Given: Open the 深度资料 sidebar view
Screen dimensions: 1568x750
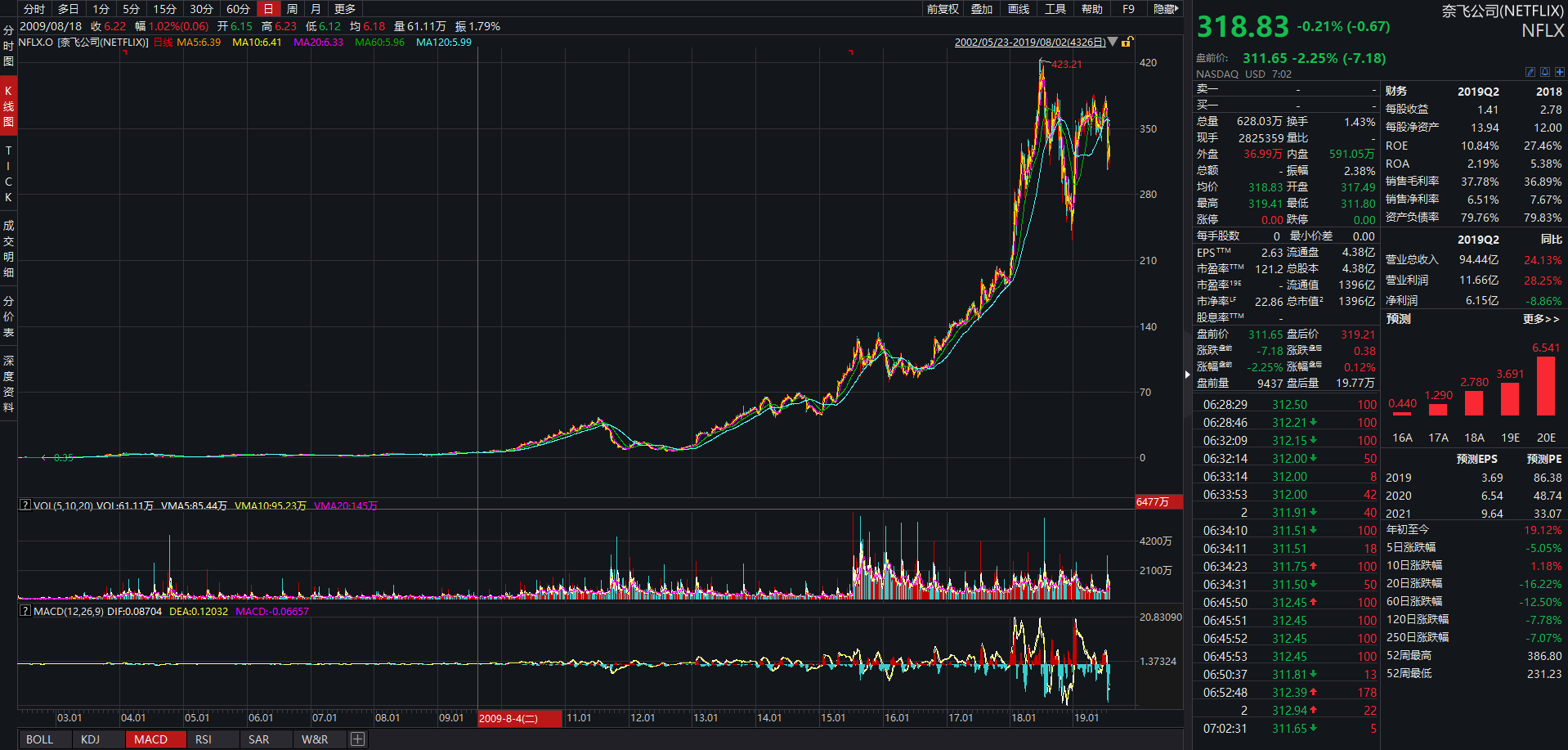Looking at the screenshot, I should pyautogui.click(x=8, y=384).
